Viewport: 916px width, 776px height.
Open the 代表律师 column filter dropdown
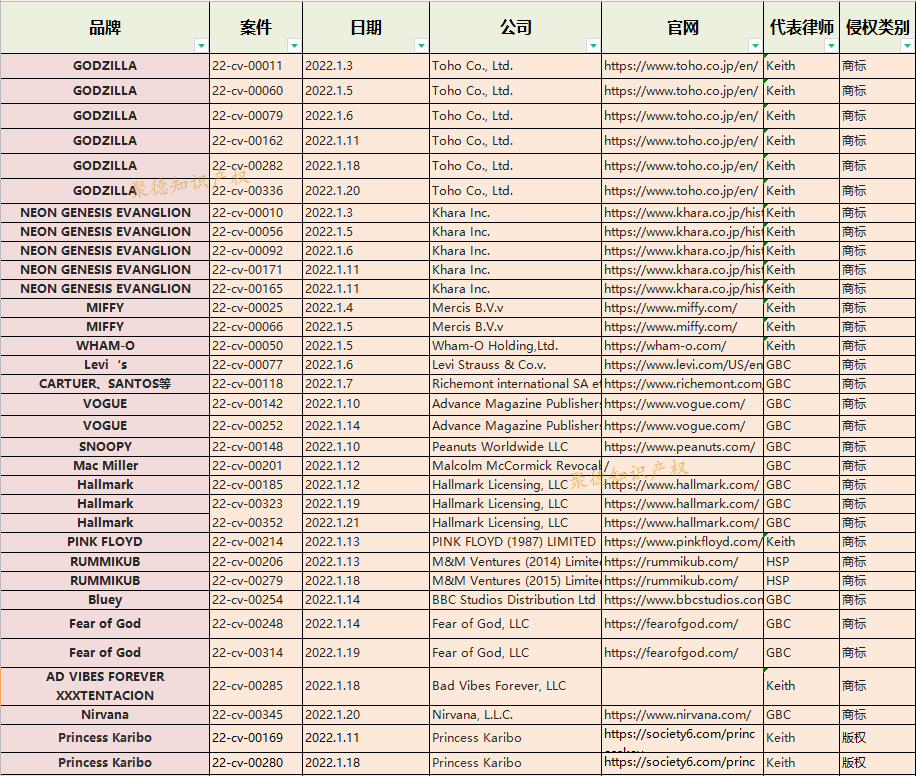tap(831, 46)
